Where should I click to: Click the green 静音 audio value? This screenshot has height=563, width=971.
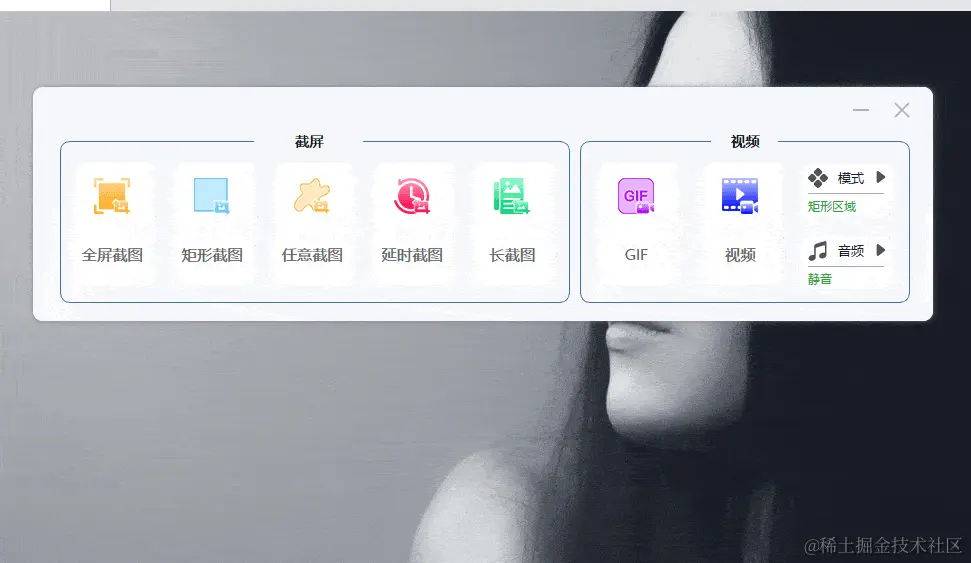coord(819,279)
